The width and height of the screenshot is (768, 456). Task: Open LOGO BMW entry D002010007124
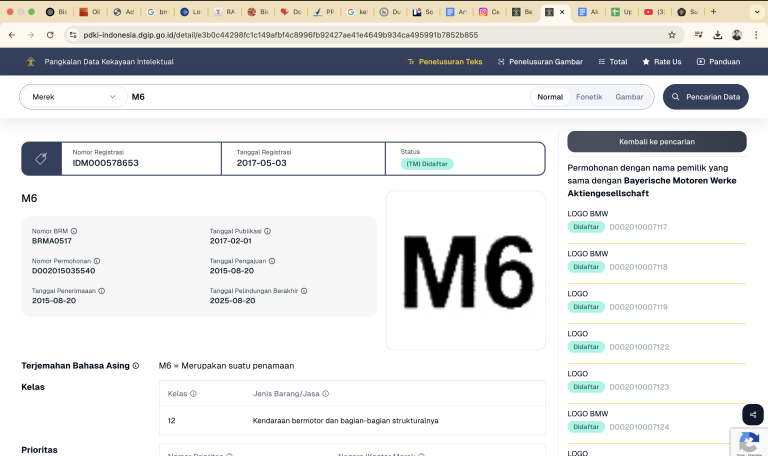(657, 421)
